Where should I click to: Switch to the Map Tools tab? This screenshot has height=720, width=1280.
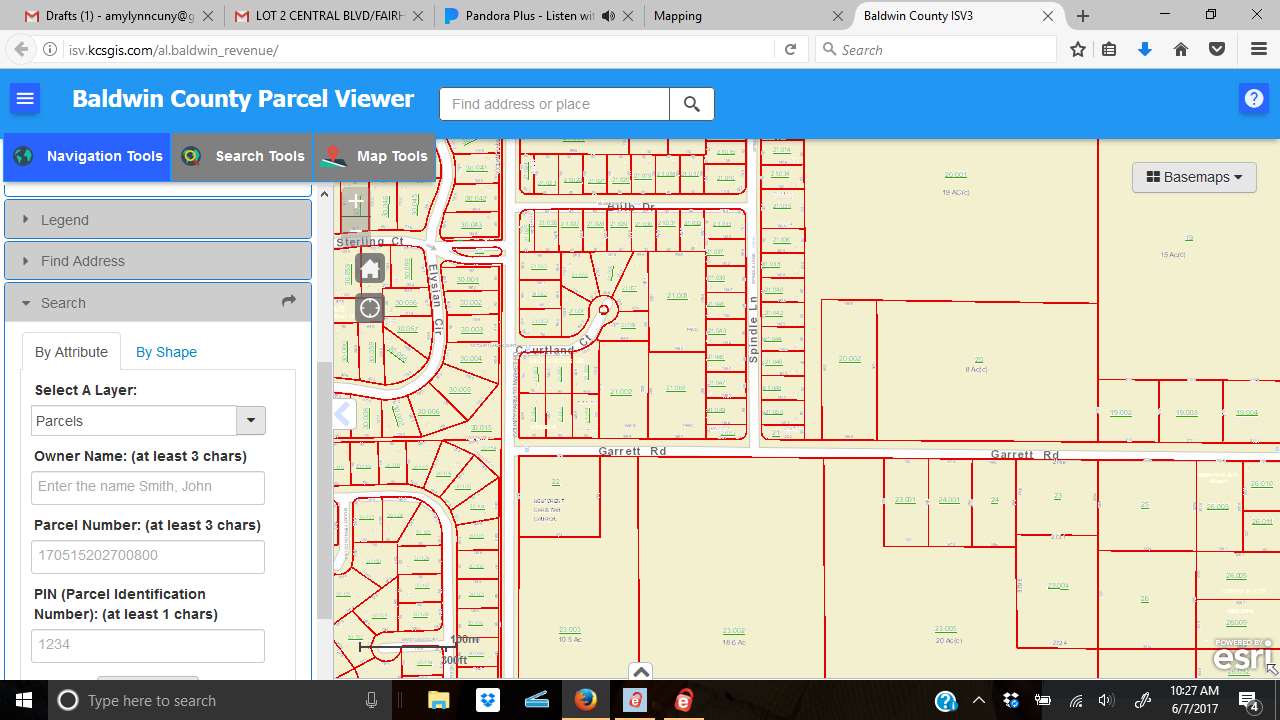coord(376,156)
